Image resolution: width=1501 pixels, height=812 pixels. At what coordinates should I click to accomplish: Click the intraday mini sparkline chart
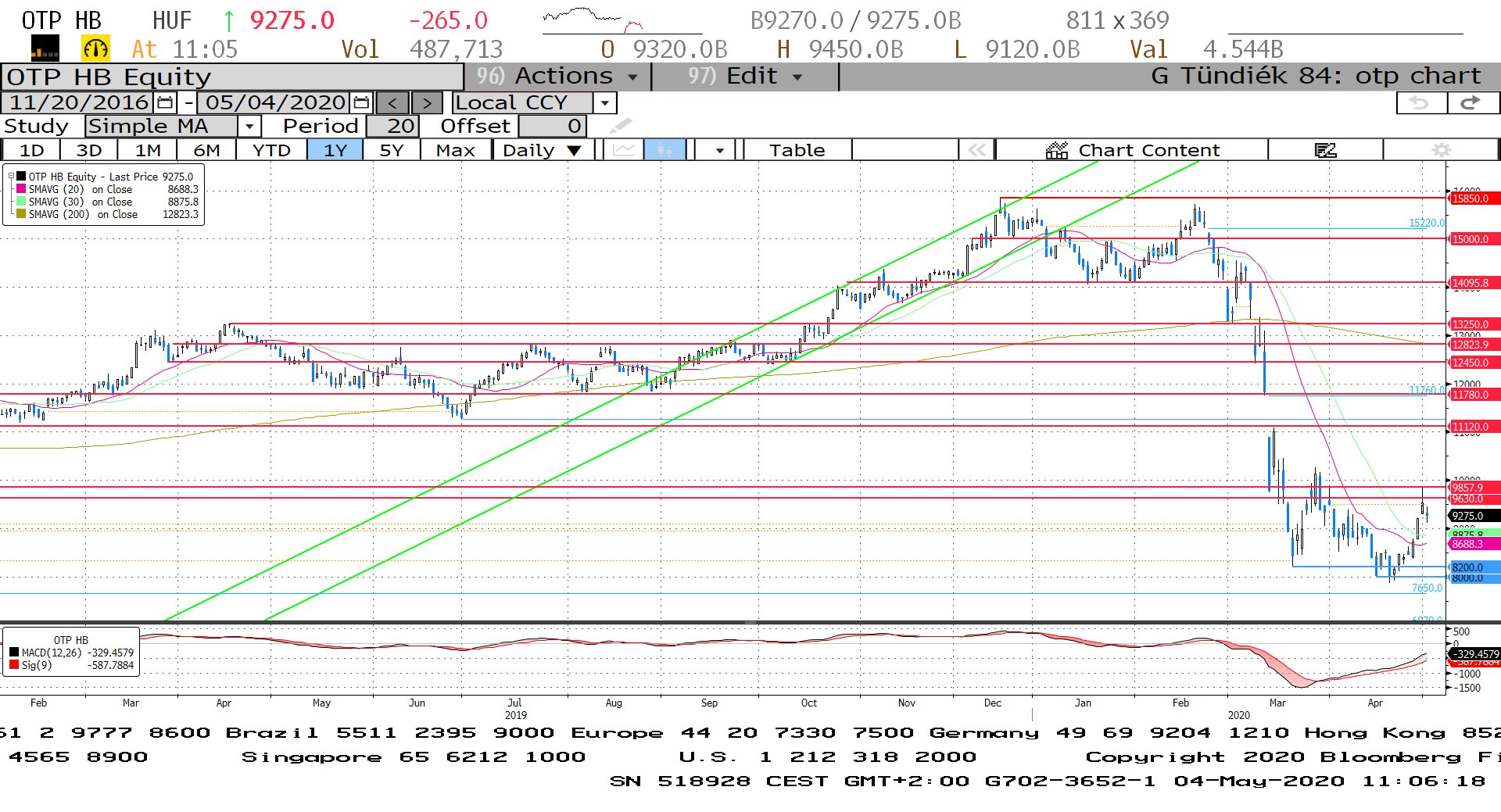coord(593,20)
